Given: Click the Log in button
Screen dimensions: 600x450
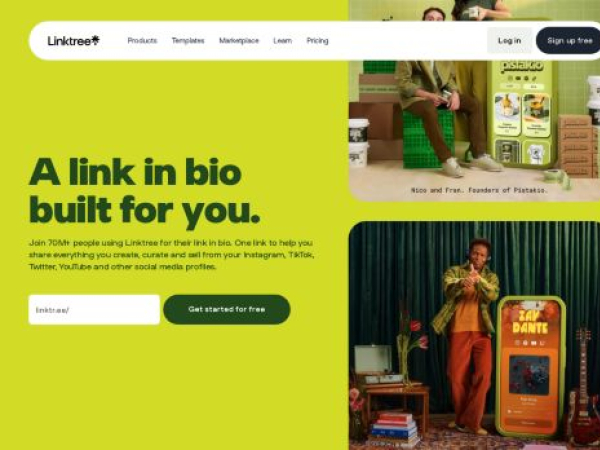Looking at the screenshot, I should pyautogui.click(x=509, y=41).
